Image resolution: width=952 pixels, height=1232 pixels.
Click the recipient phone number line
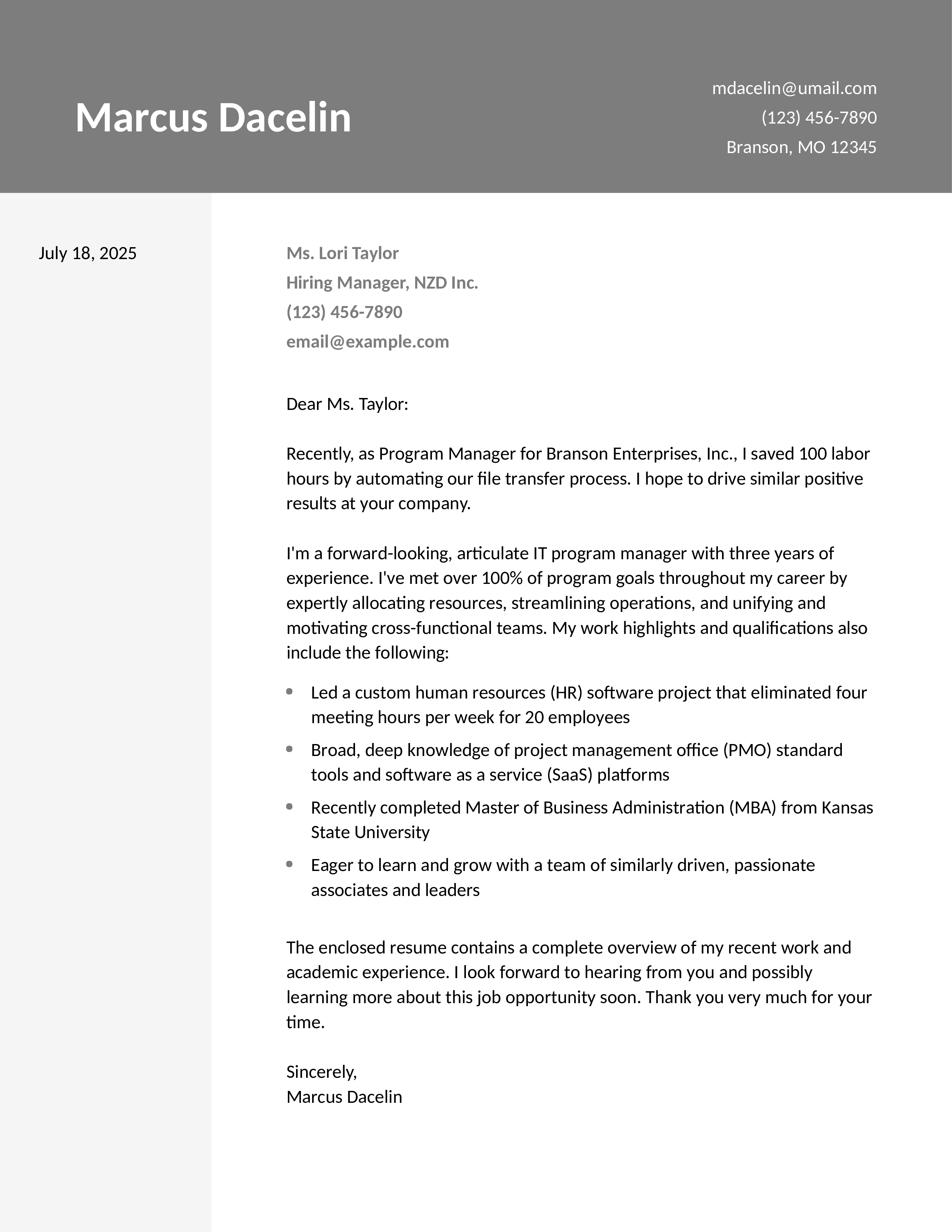pyautogui.click(x=345, y=312)
